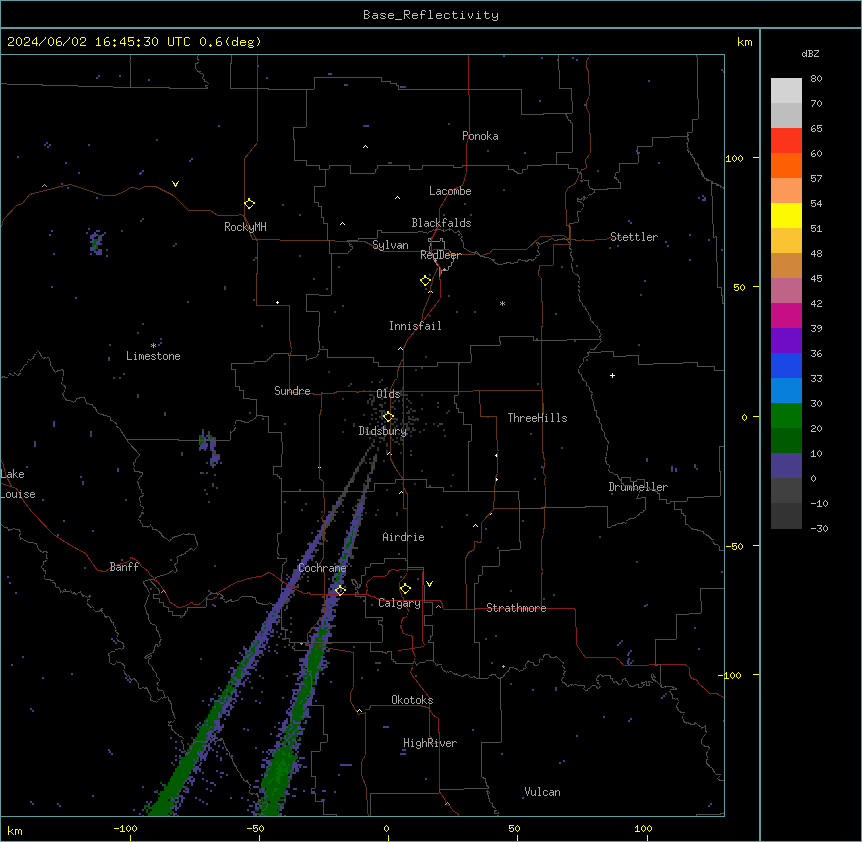This screenshot has width=862, height=842.
Task: Select the yellow diamond marker between Olds and Didsbury
Action: click(x=388, y=417)
